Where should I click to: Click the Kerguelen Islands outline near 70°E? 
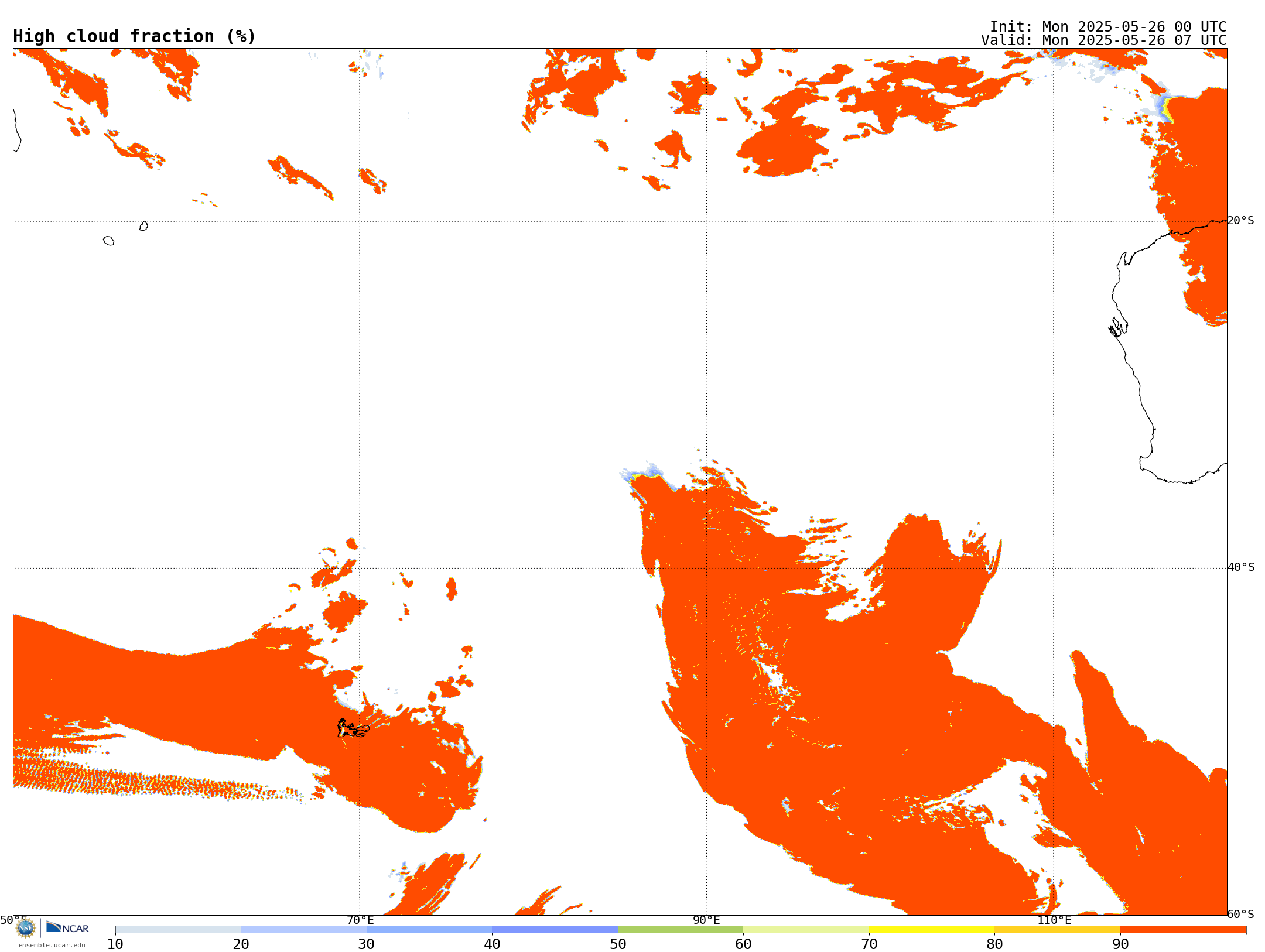pyautogui.click(x=353, y=728)
